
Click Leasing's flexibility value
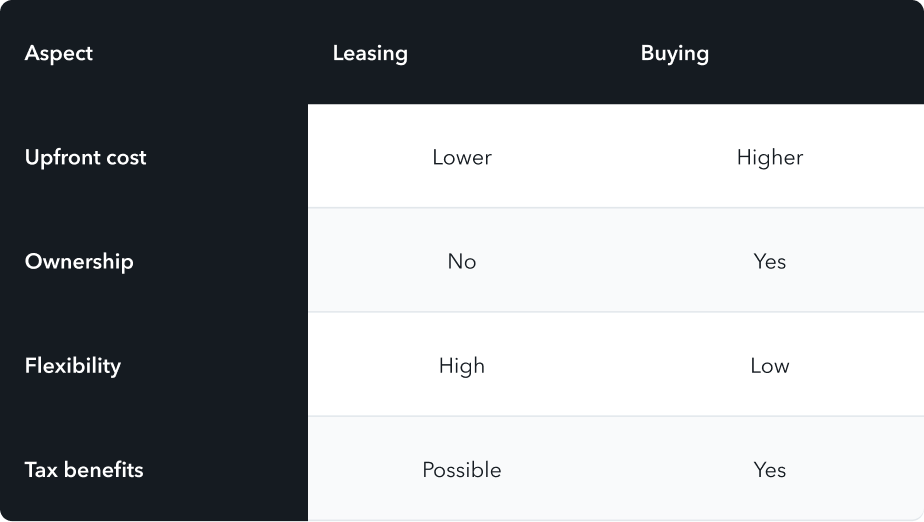coord(462,366)
